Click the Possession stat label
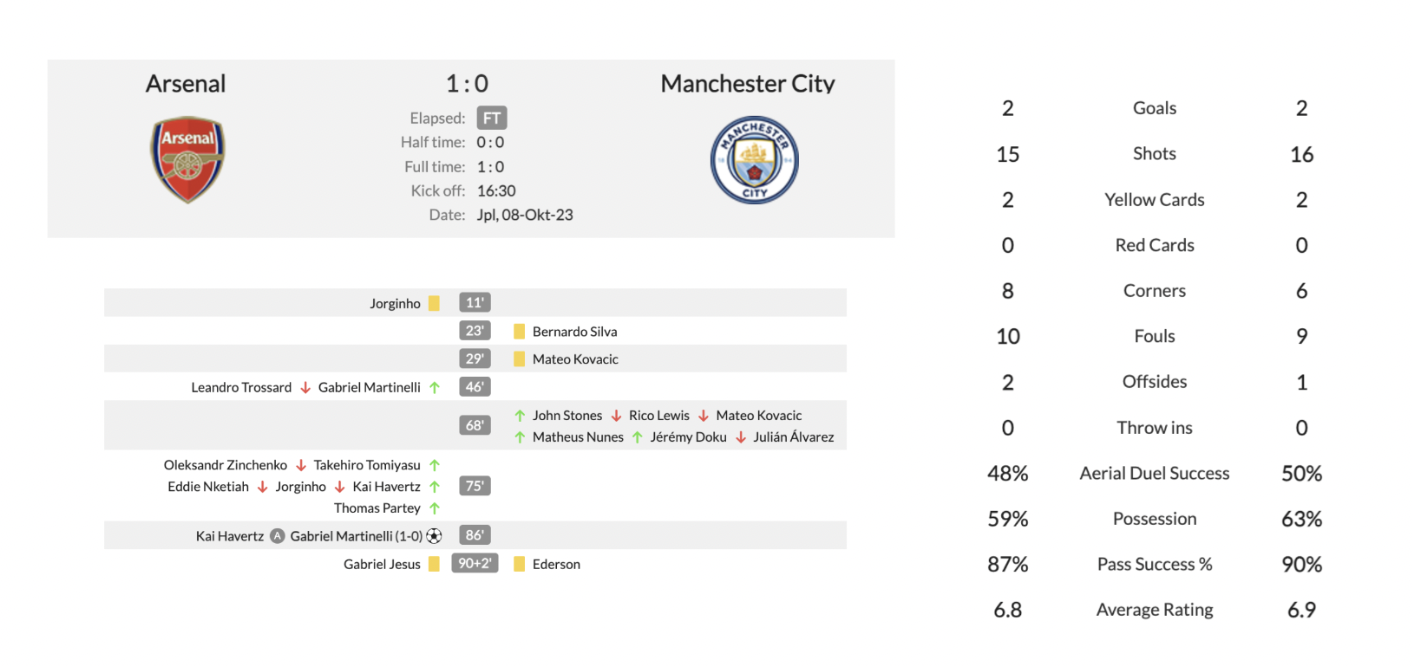 [x=1154, y=518]
